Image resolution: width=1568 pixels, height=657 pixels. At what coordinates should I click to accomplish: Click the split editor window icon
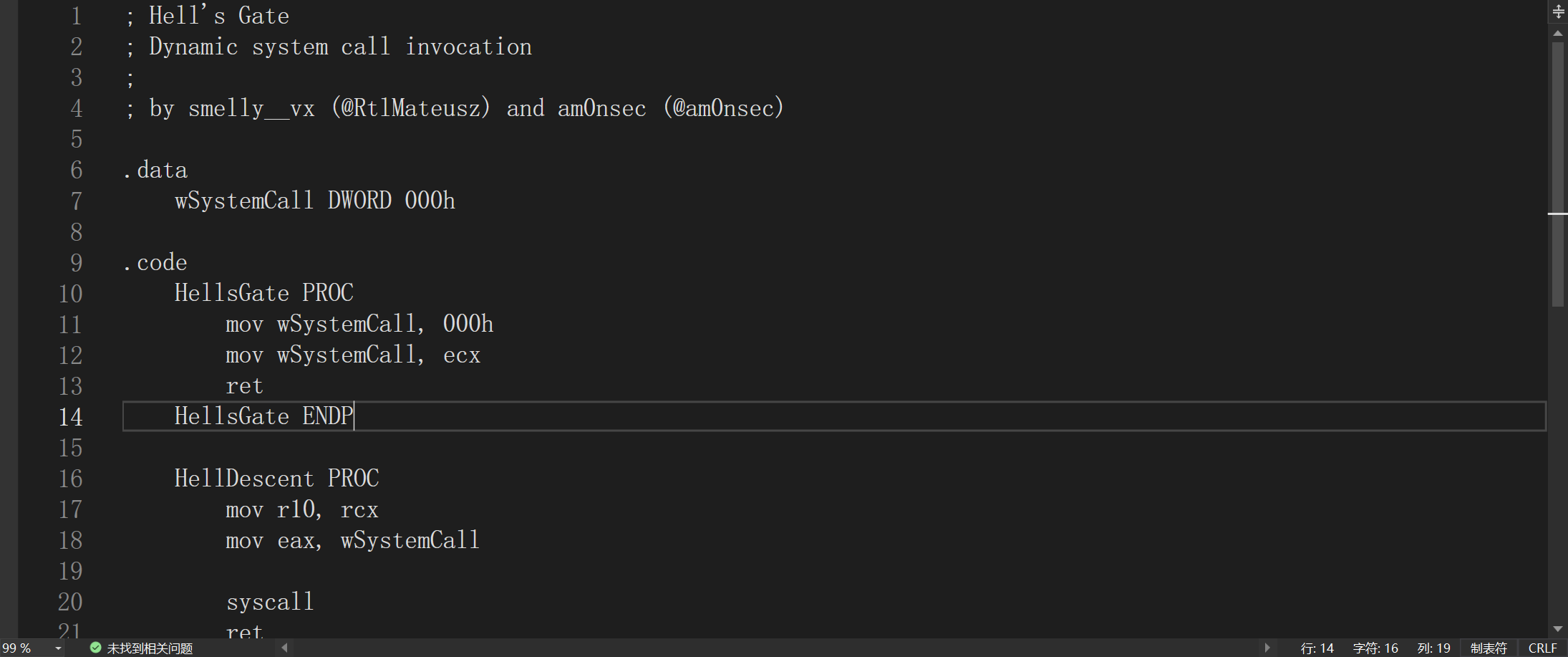[x=1558, y=11]
